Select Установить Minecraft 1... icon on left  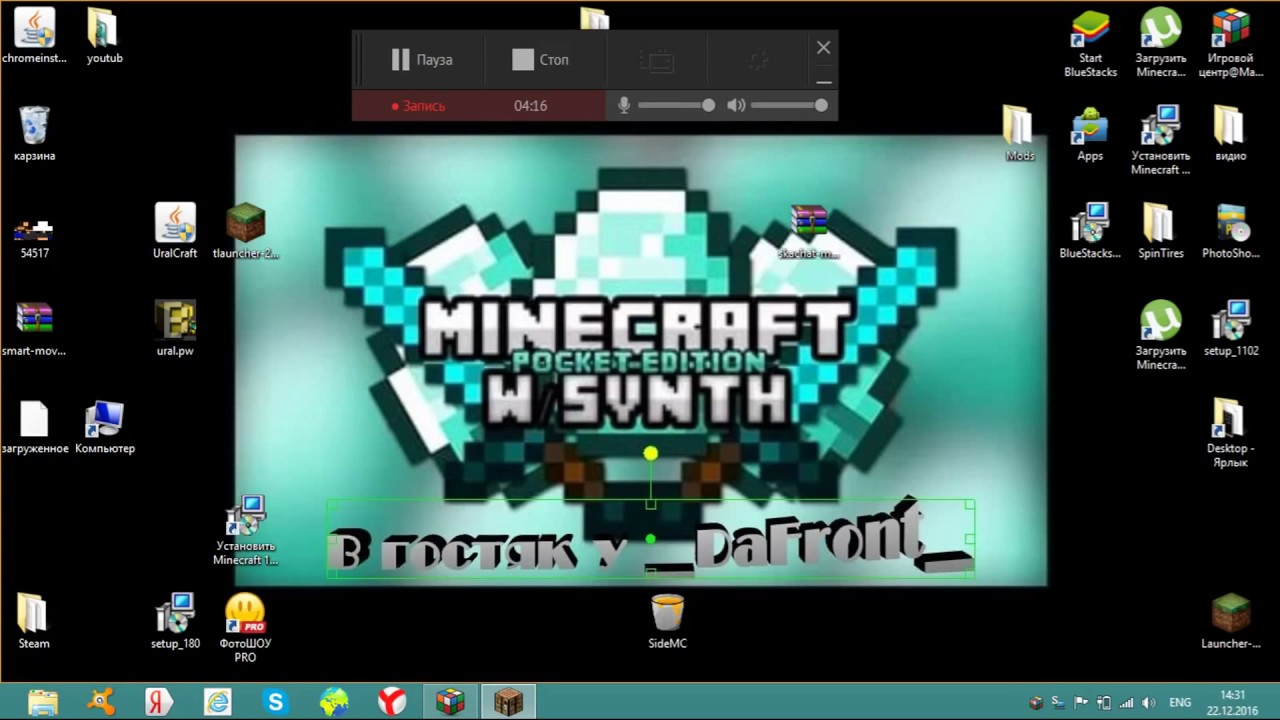[x=245, y=531]
